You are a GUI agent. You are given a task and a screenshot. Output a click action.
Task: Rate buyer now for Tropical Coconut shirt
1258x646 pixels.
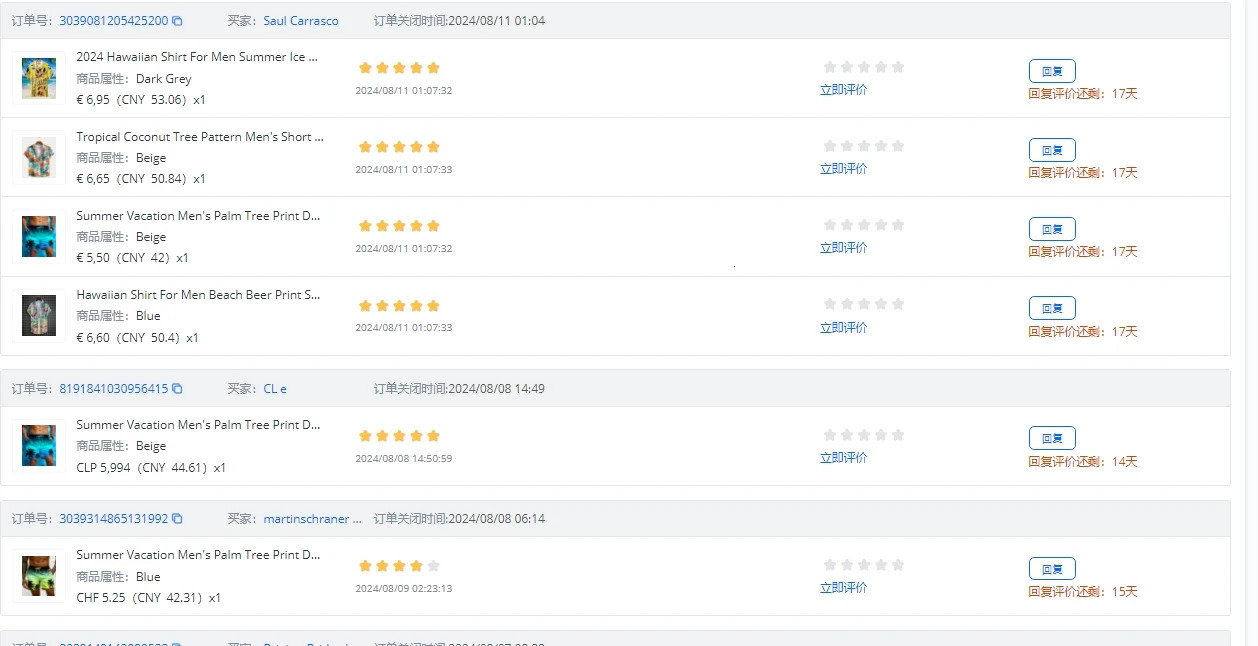click(843, 169)
